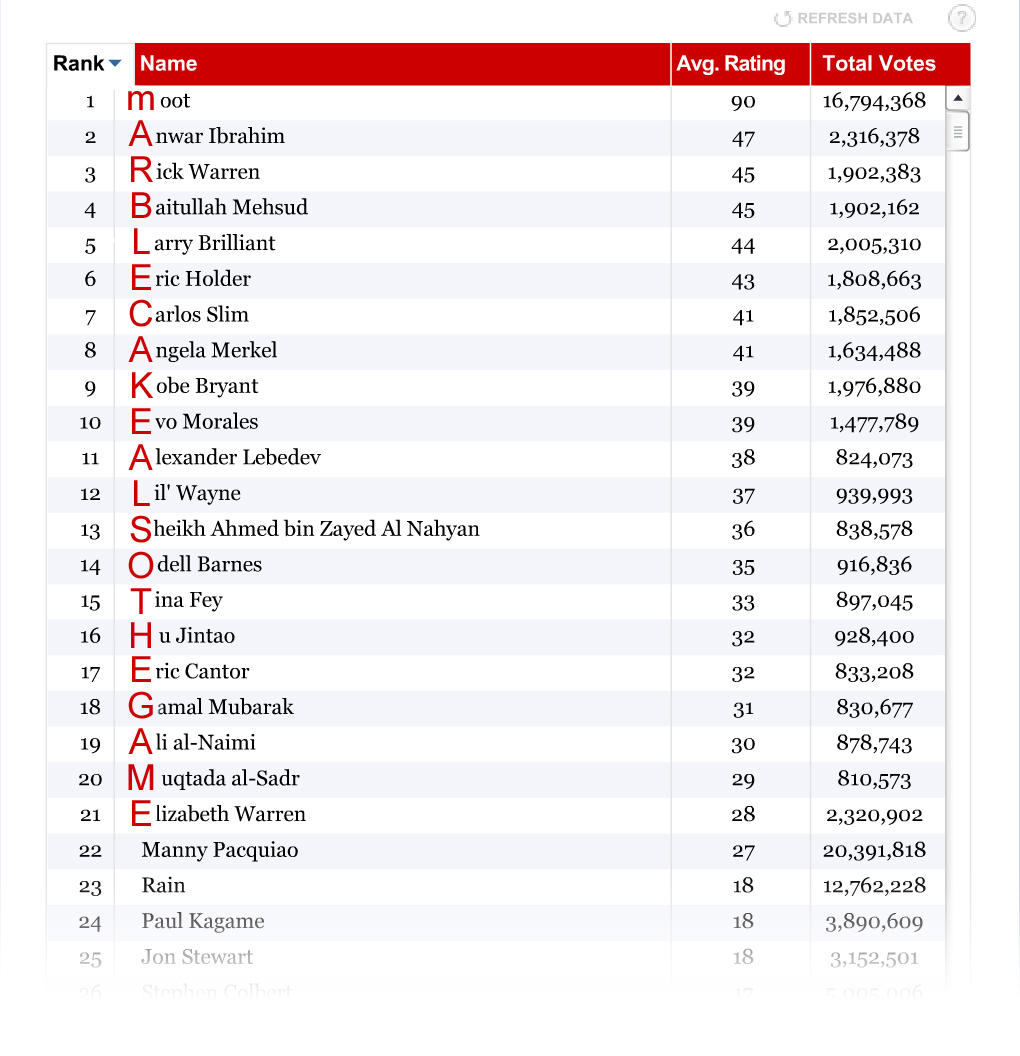The image size is (1020, 1056).
Task: Expand the Rank sort dropdown arrow
Action: point(115,64)
